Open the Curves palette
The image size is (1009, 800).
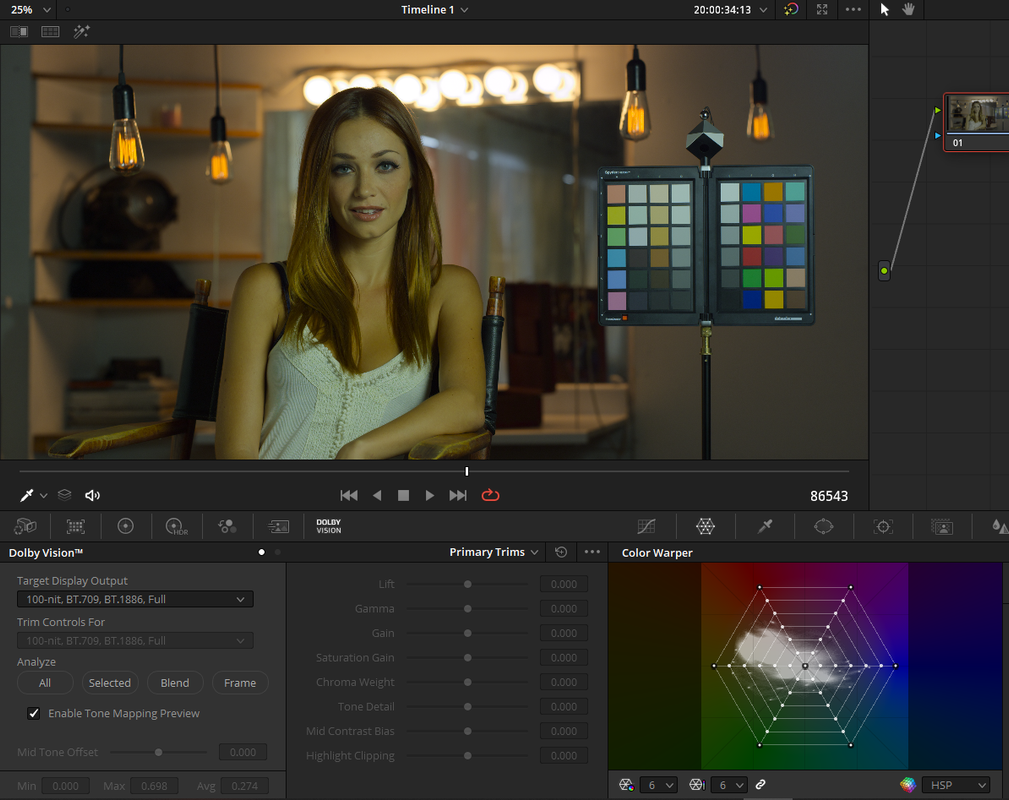646,526
